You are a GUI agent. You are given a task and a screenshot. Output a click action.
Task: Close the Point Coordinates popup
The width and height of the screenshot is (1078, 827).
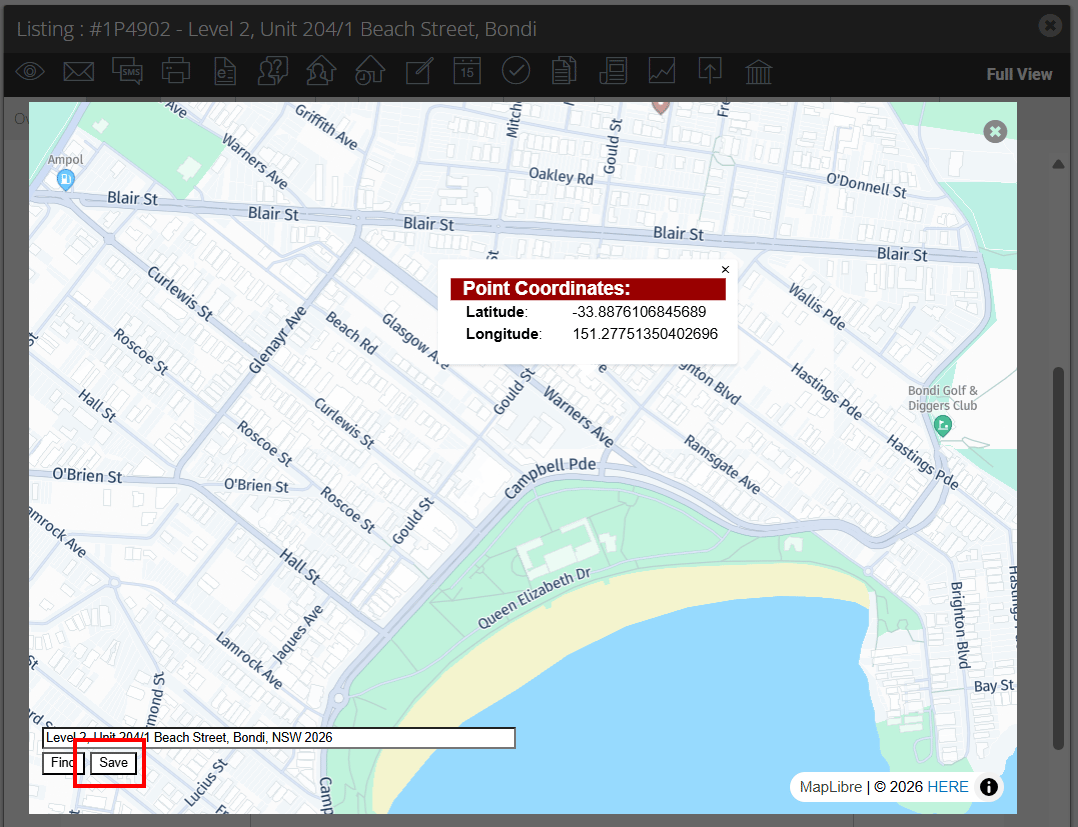click(725, 269)
